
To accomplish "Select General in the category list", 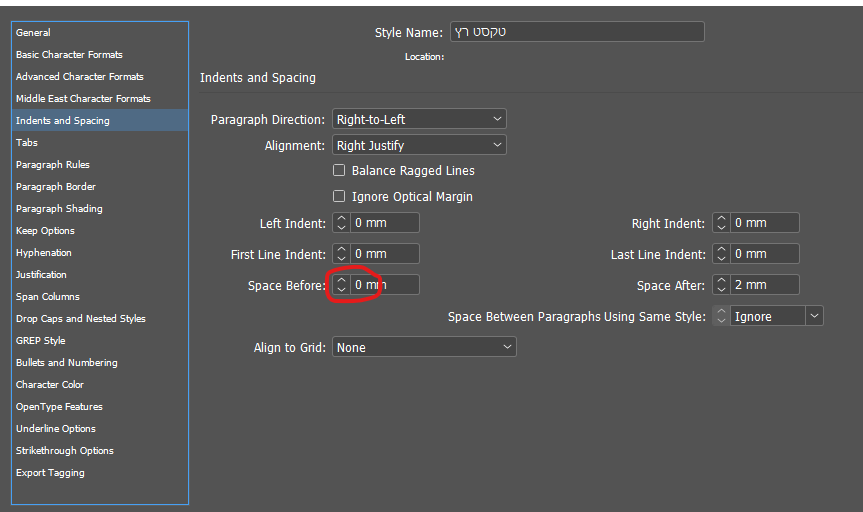I will point(34,33).
